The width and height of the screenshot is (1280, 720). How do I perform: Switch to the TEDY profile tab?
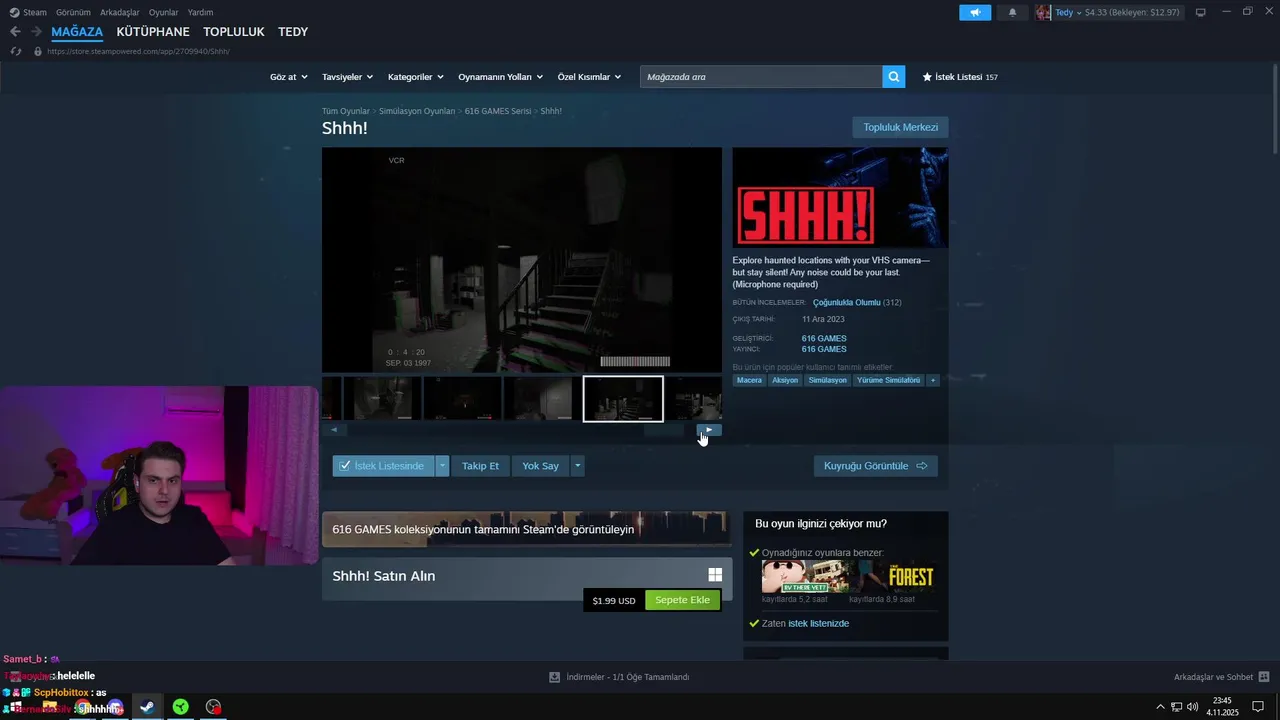293,32
